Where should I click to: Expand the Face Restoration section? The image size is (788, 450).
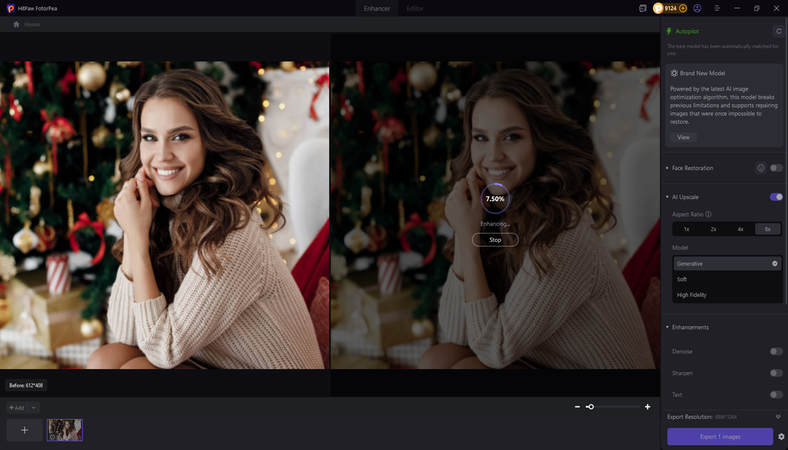point(667,168)
